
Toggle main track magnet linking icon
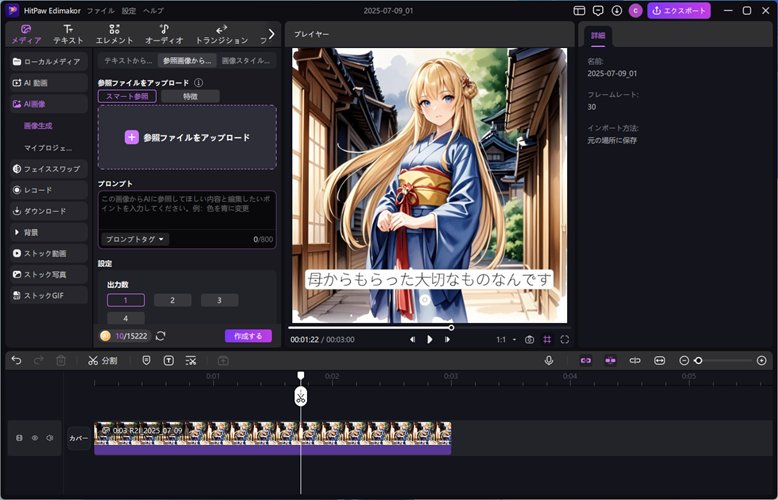pyautogui.click(x=585, y=361)
